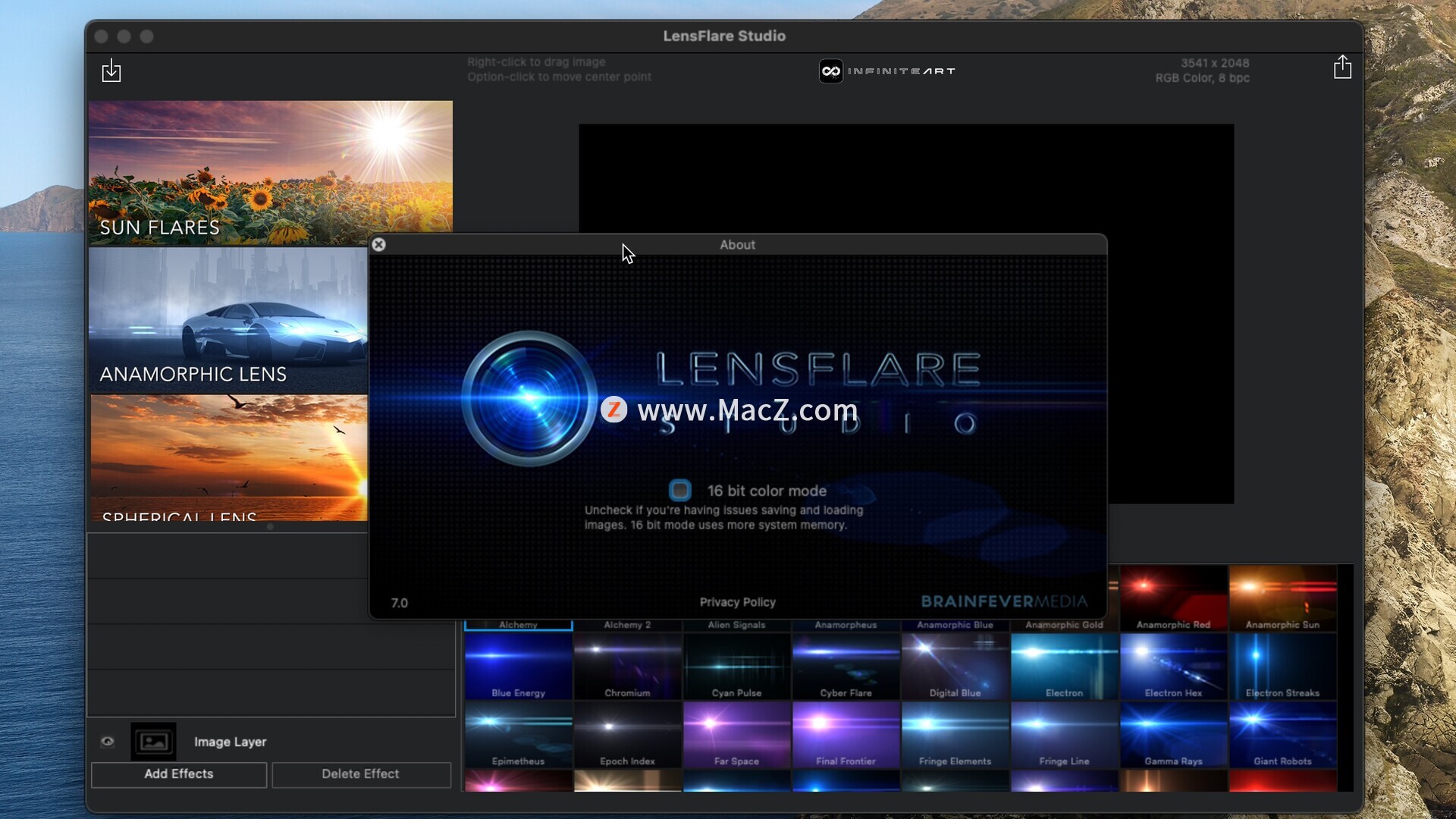Select the Digital Blue flare preset

coord(955,667)
